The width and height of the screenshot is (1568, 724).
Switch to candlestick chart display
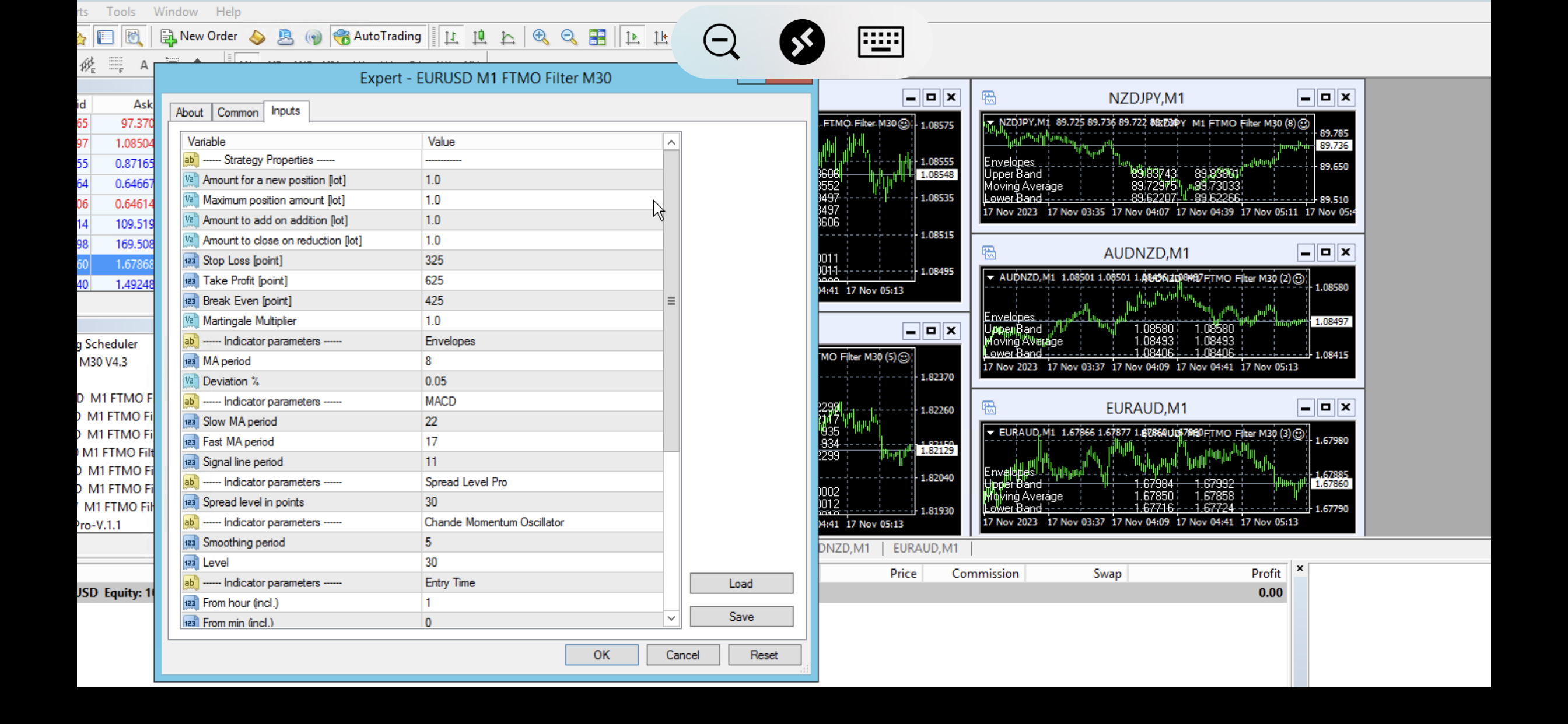[x=480, y=37]
